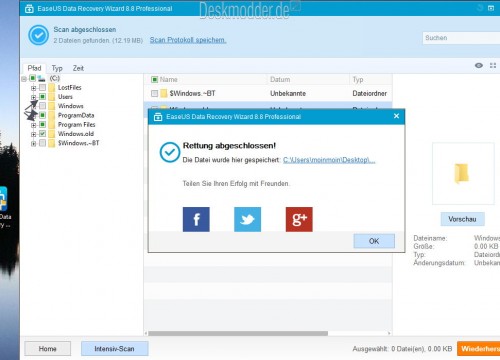Open the Pfad tab

coord(34,68)
